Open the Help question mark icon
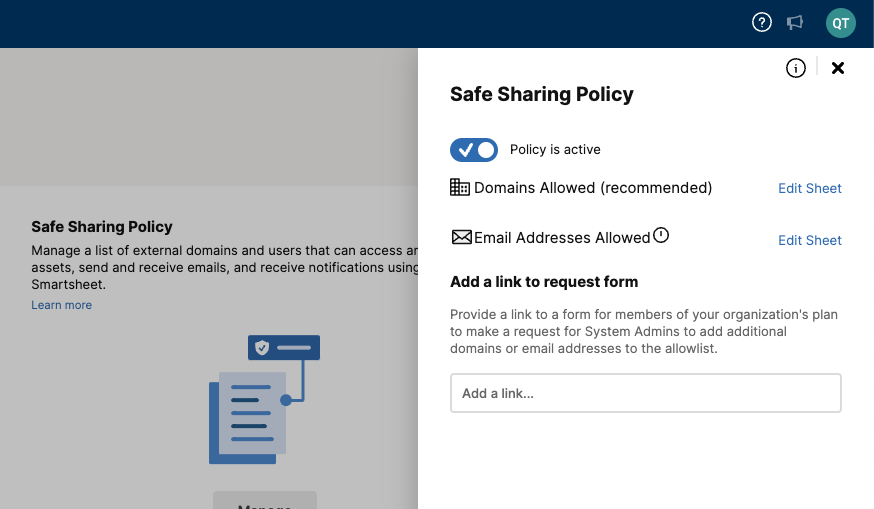 pyautogui.click(x=762, y=23)
